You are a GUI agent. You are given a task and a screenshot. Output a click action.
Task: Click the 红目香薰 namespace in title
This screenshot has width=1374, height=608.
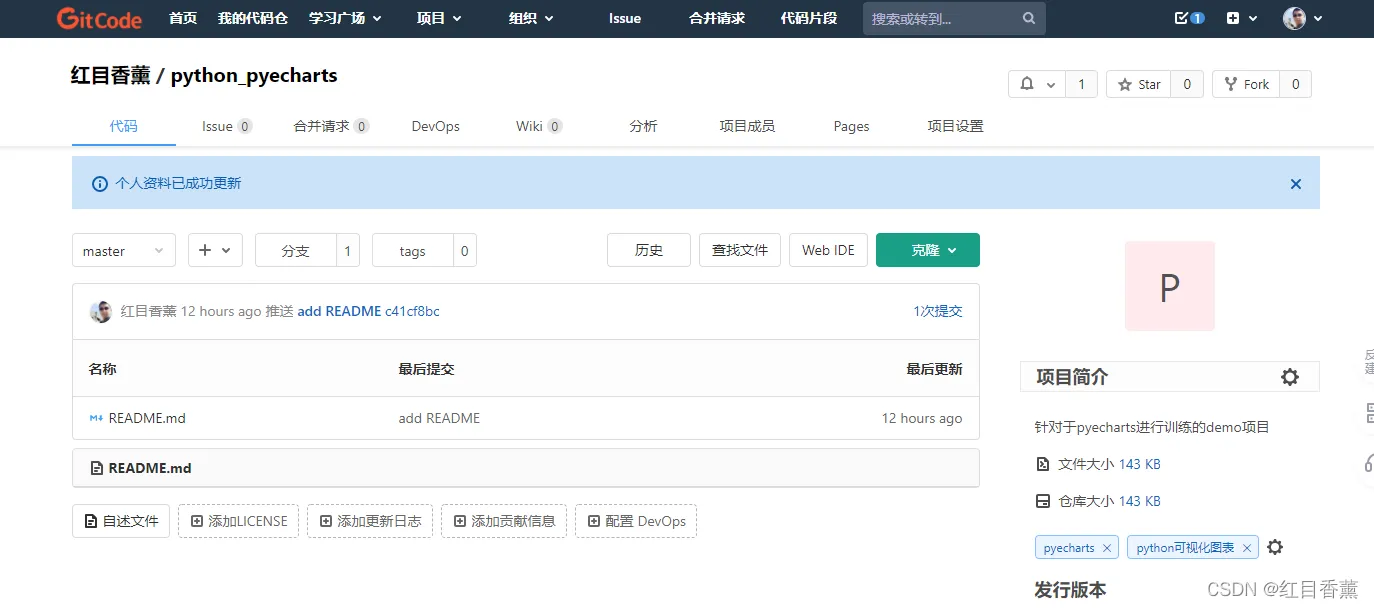click(110, 75)
